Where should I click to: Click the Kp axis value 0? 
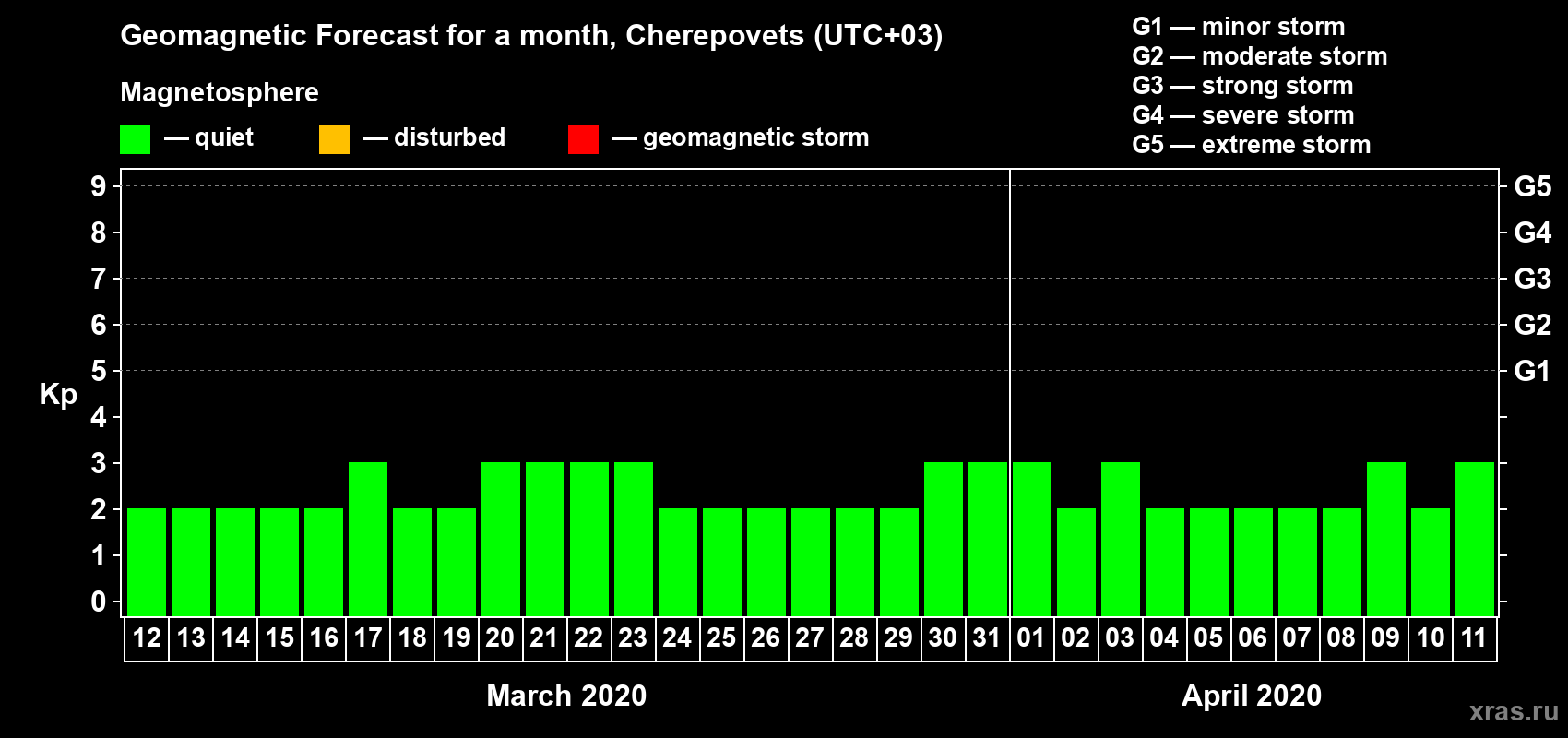tap(99, 601)
